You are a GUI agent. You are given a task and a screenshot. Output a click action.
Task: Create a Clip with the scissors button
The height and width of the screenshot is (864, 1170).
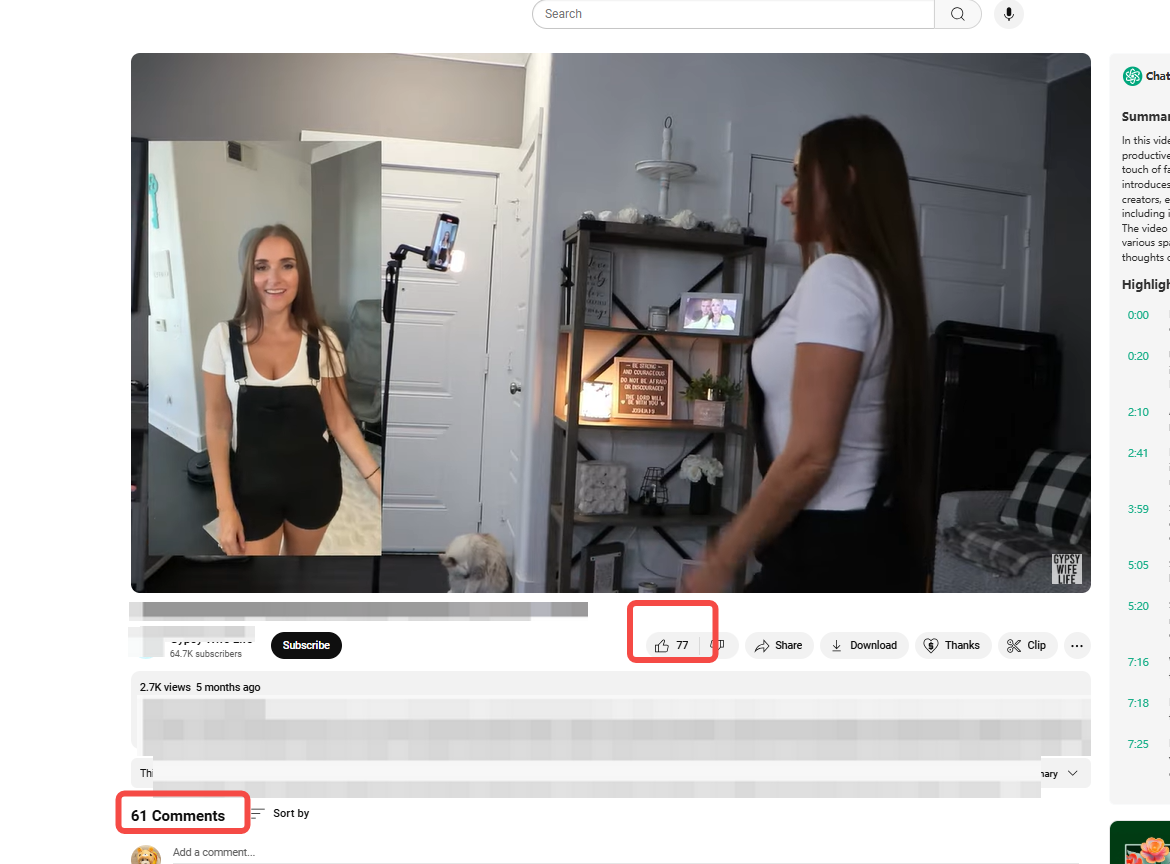click(x=1026, y=646)
